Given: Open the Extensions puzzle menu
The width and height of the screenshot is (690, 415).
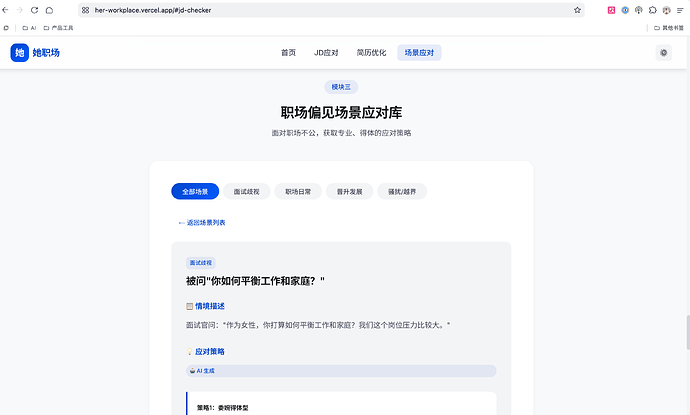Looking at the screenshot, I should [653, 10].
